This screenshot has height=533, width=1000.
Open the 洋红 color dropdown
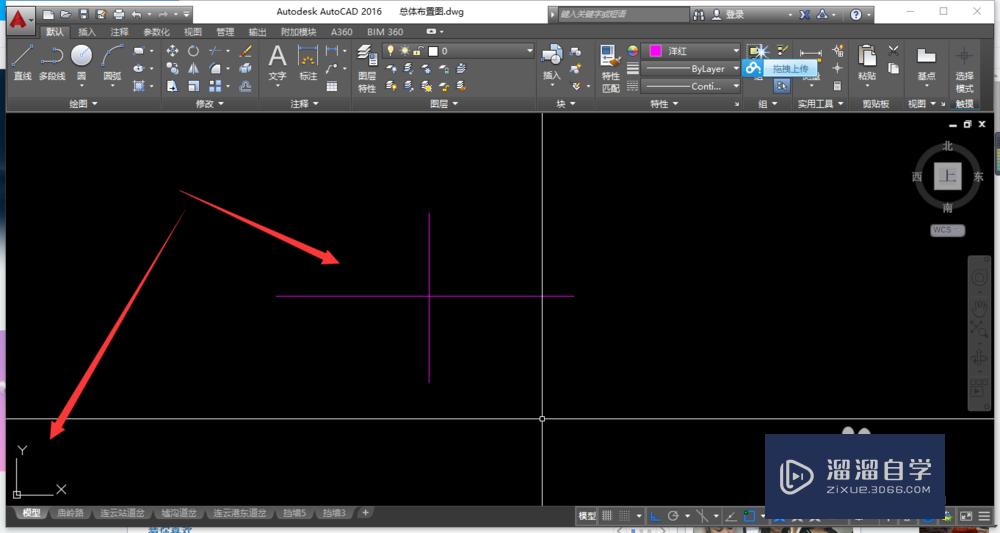pyautogui.click(x=691, y=50)
